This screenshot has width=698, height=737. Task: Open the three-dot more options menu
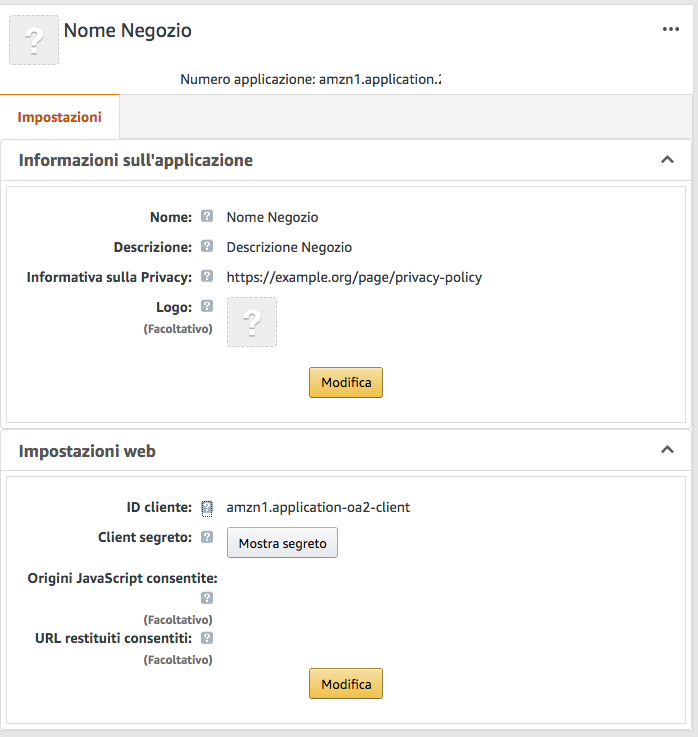(x=671, y=29)
